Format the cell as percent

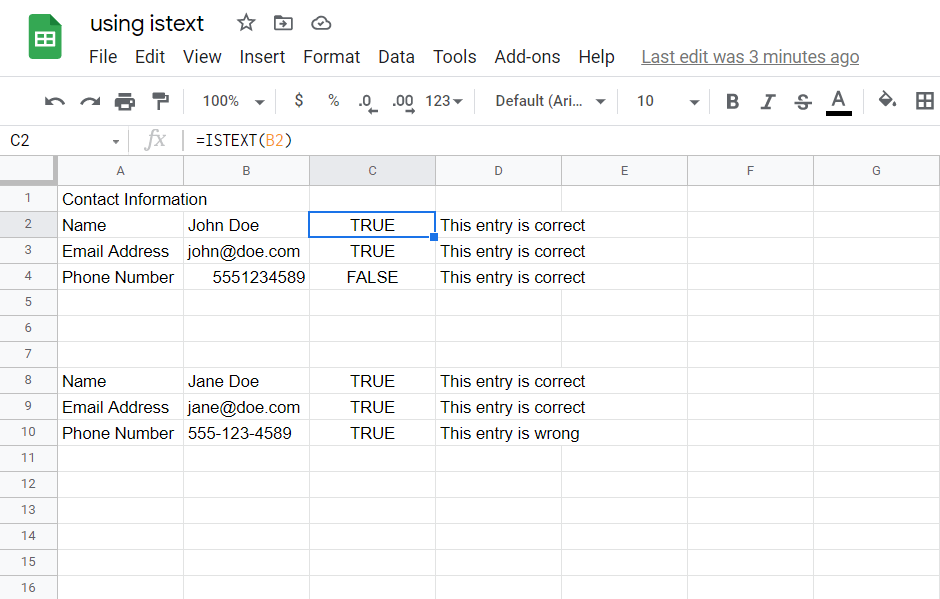[333, 101]
